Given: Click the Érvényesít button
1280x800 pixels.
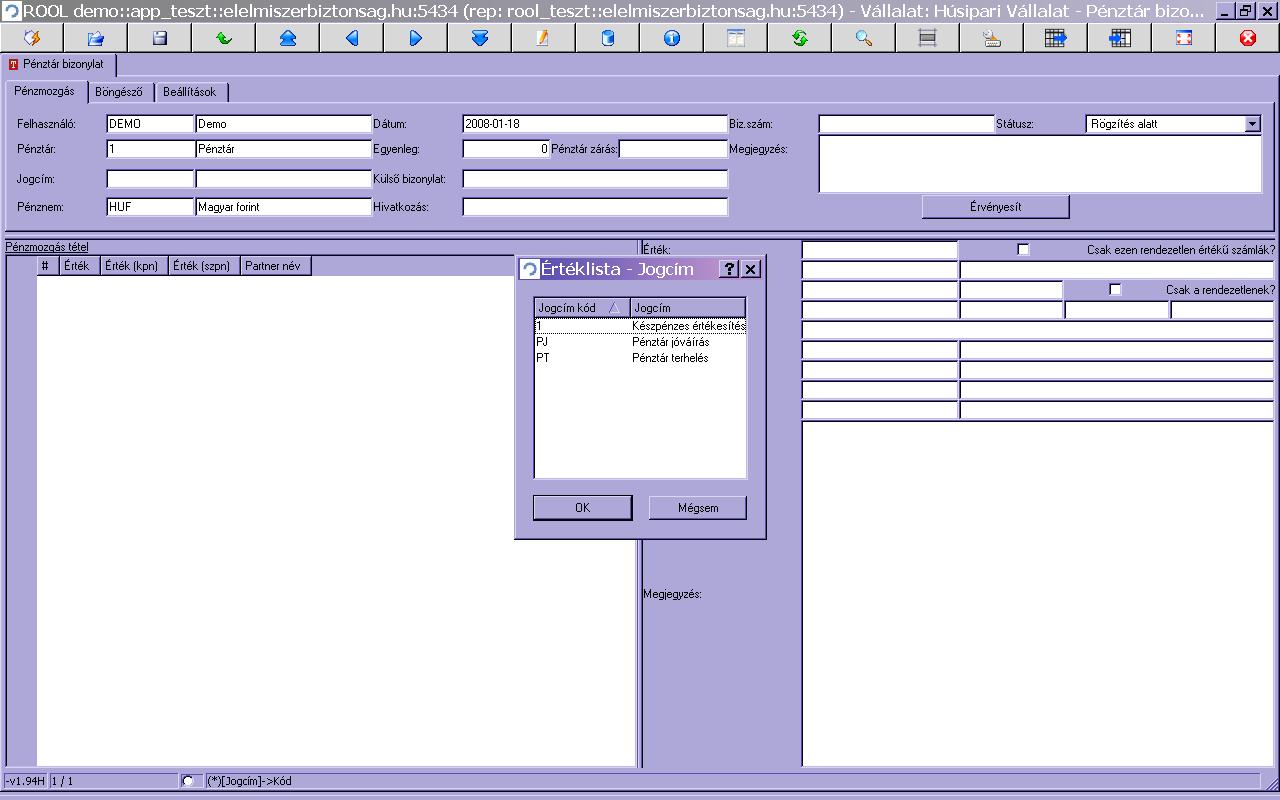Looking at the screenshot, I should coord(995,207).
